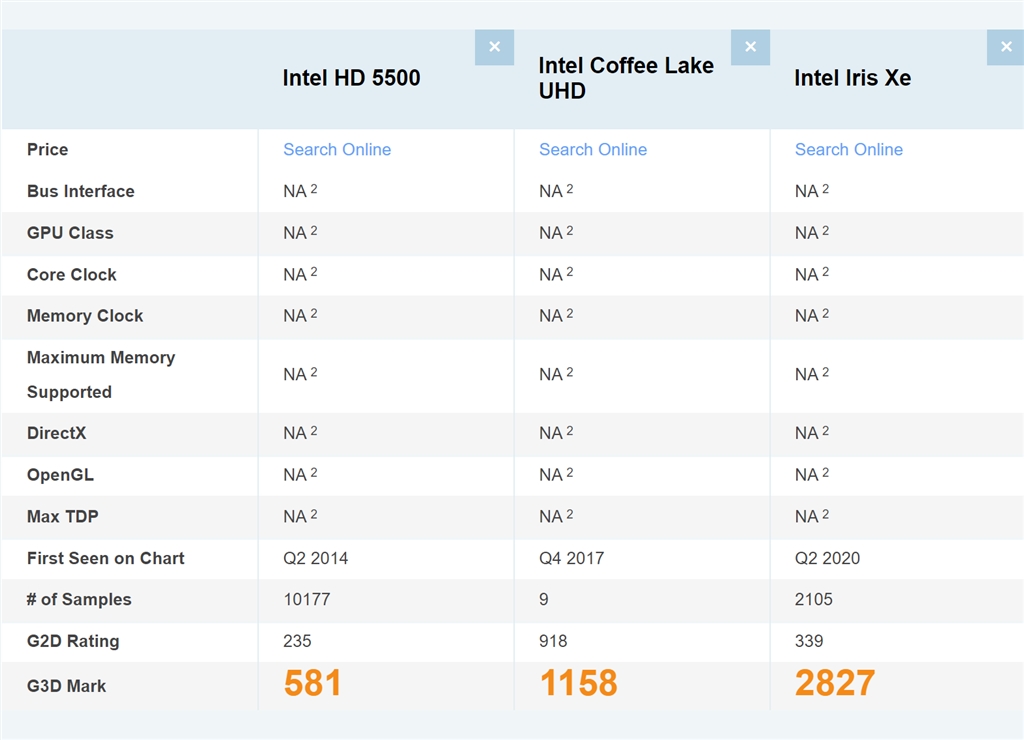The width and height of the screenshot is (1024, 740).
Task: Click the Bus Interface row label
Action: coord(81,191)
